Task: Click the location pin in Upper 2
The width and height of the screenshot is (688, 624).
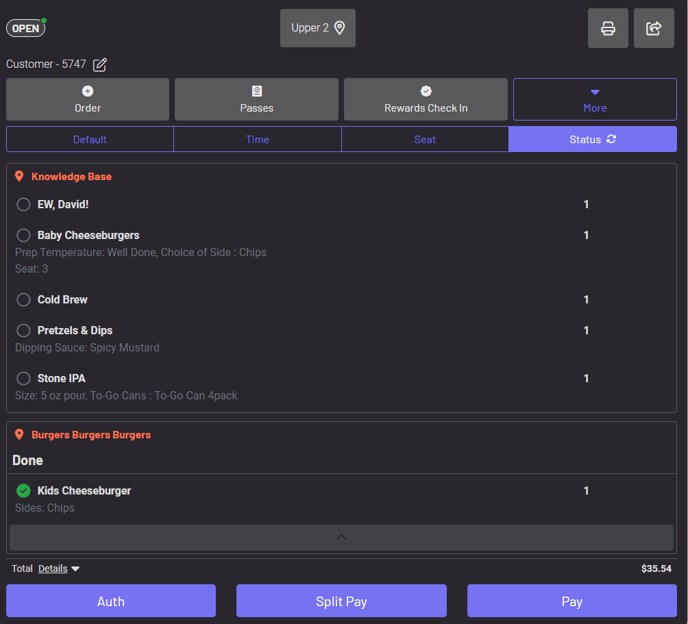Action: [x=340, y=28]
